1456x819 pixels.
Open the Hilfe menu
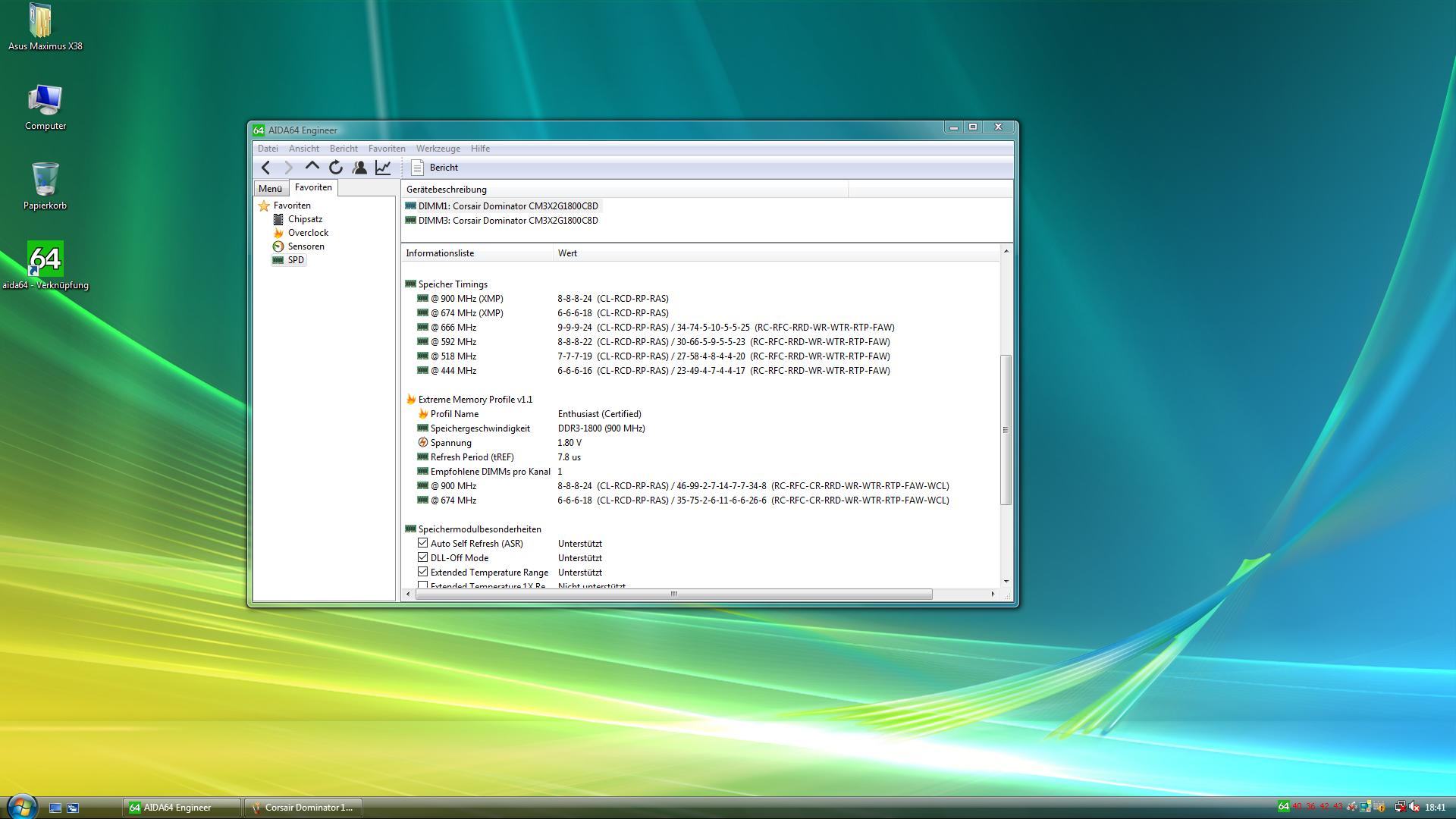[x=480, y=149]
